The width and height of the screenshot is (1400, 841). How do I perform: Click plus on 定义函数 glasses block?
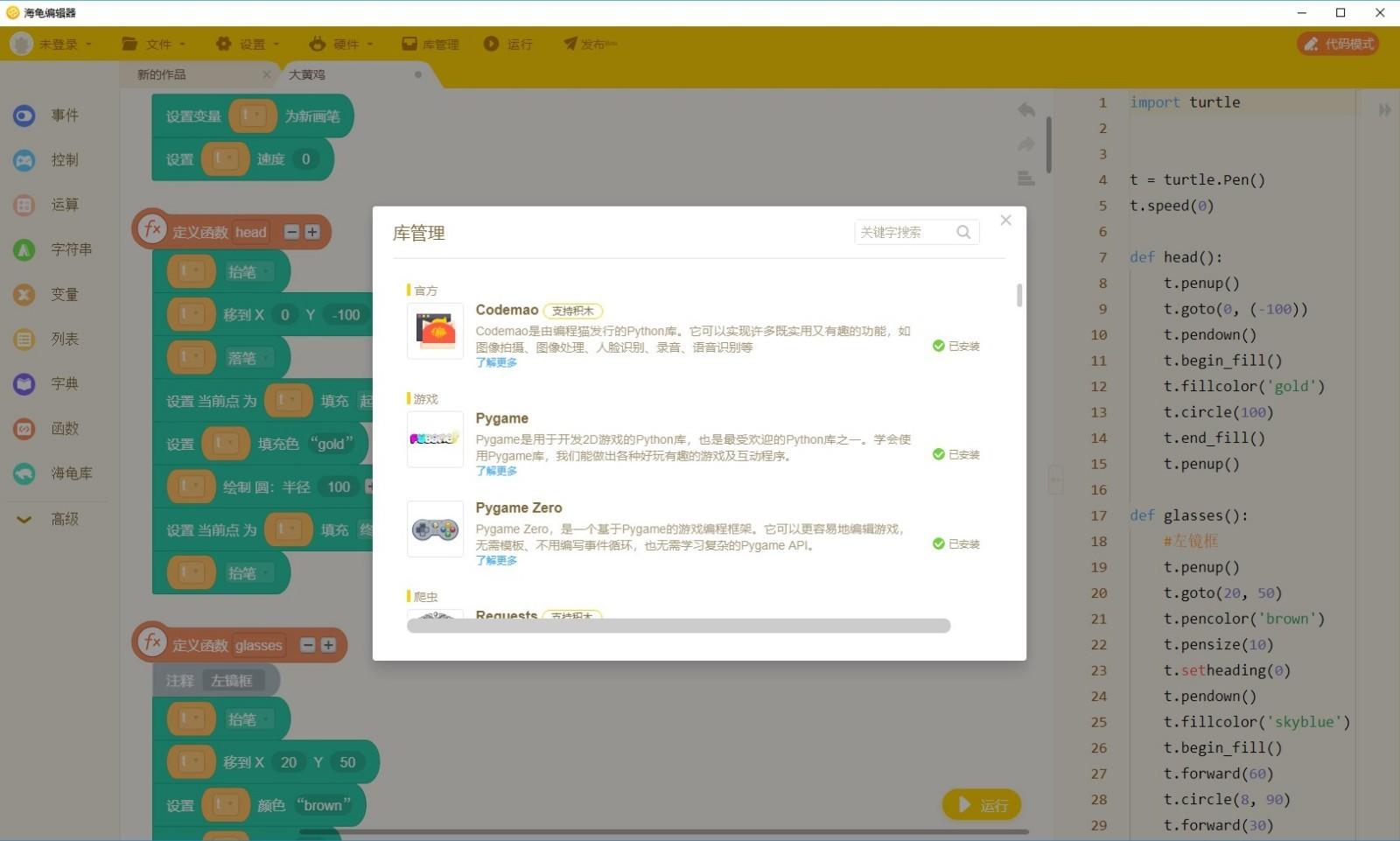pos(328,645)
